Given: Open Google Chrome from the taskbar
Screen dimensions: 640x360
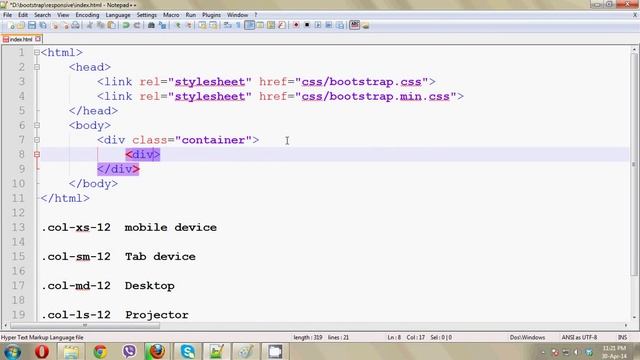Looking at the screenshot, I should (100, 351).
